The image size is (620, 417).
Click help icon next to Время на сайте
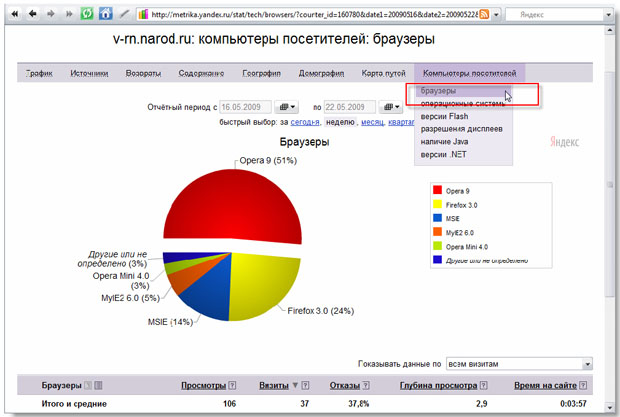coord(583,385)
